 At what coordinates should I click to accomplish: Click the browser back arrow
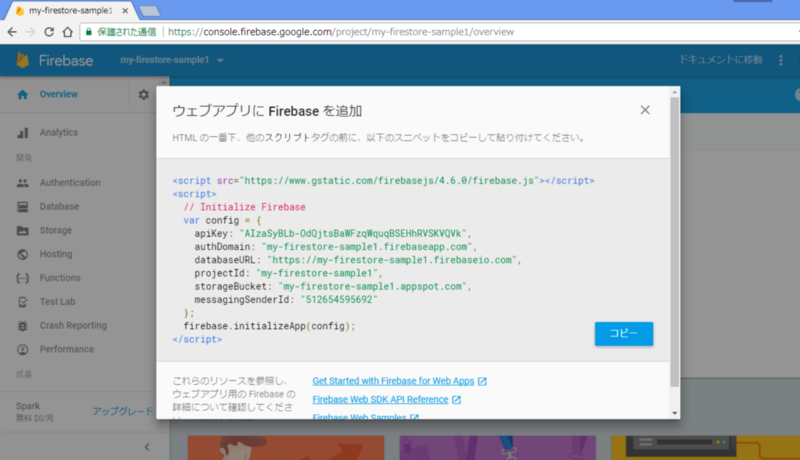click(x=12, y=32)
